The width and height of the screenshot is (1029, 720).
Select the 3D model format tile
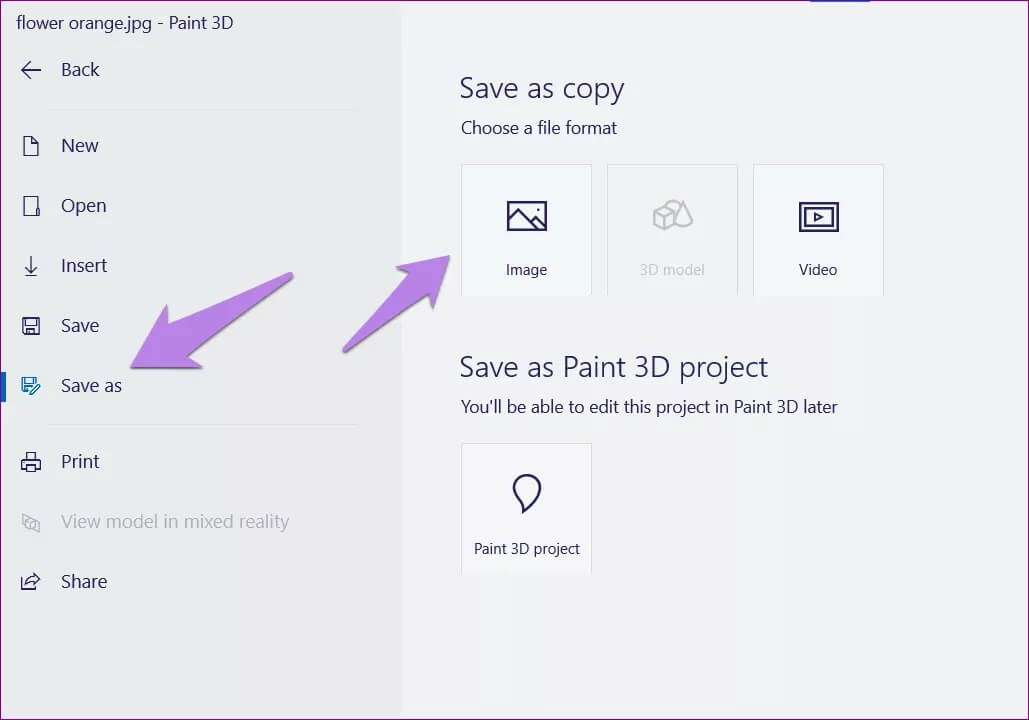pyautogui.click(x=672, y=230)
